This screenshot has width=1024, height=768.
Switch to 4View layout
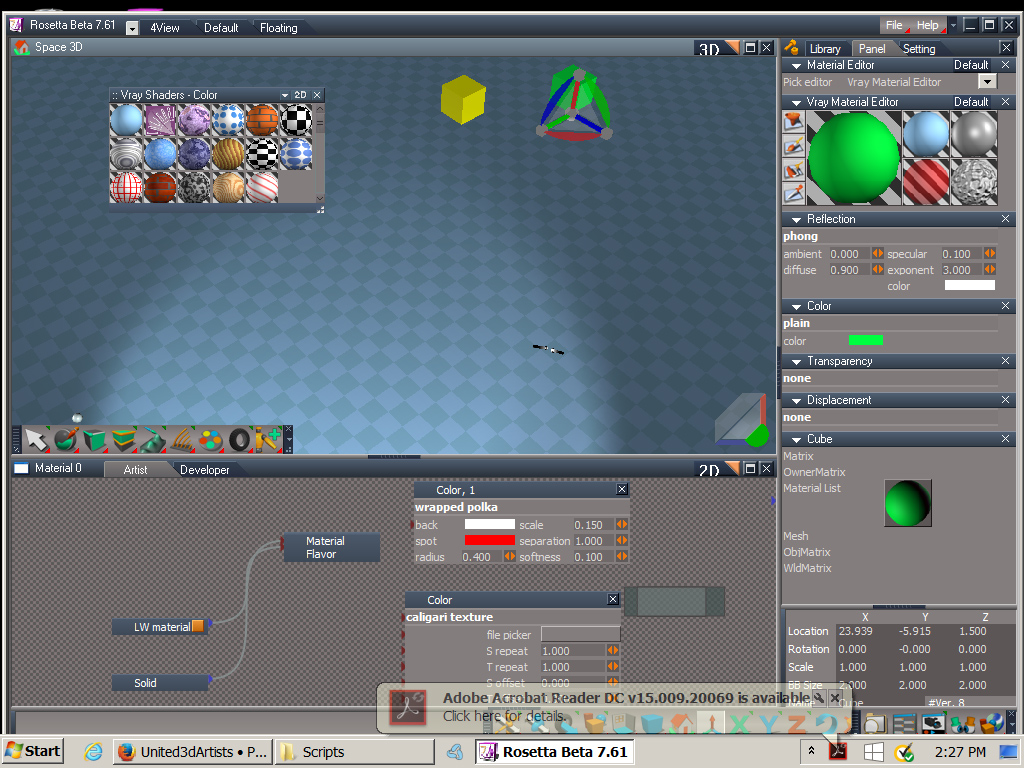coord(165,28)
